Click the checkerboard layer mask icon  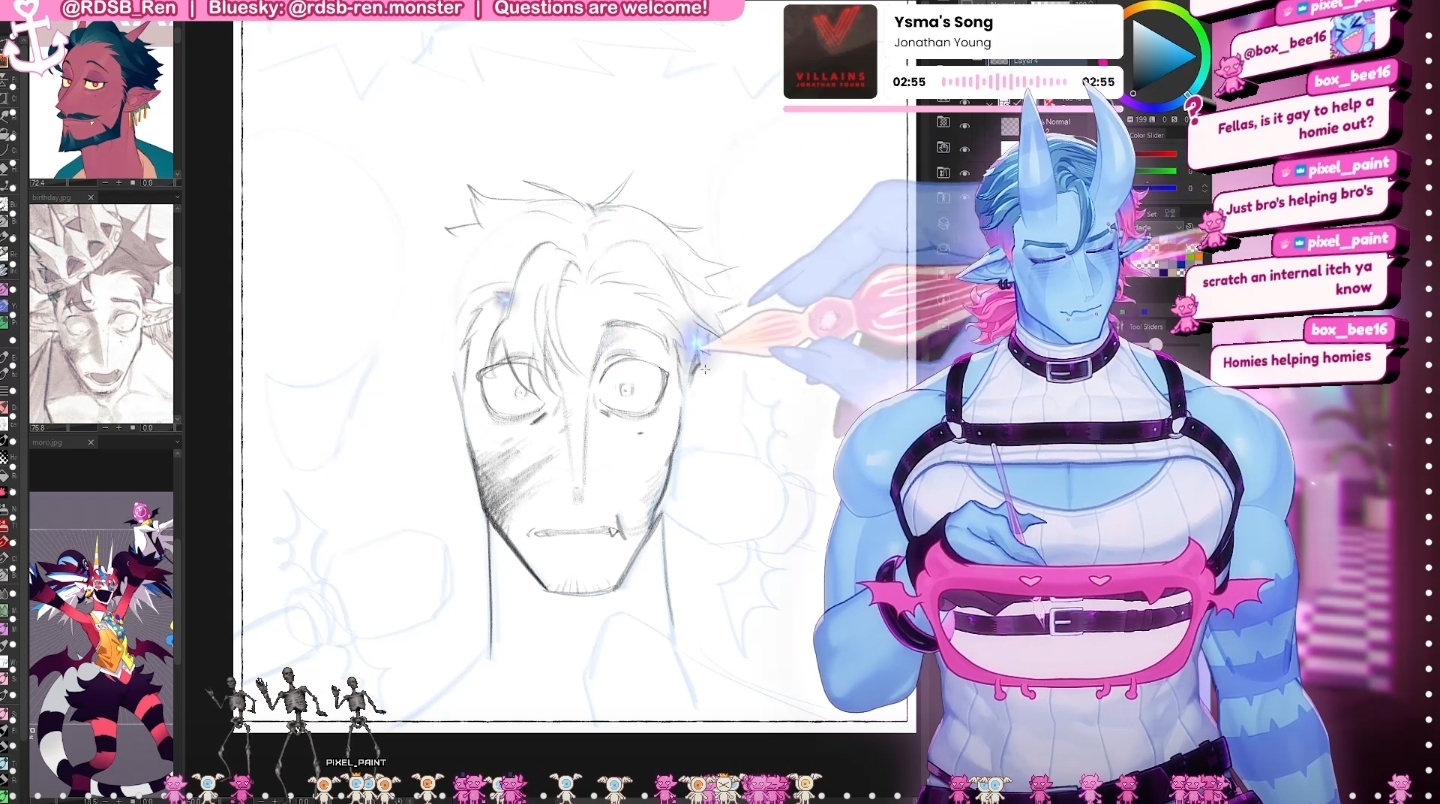[1010, 127]
